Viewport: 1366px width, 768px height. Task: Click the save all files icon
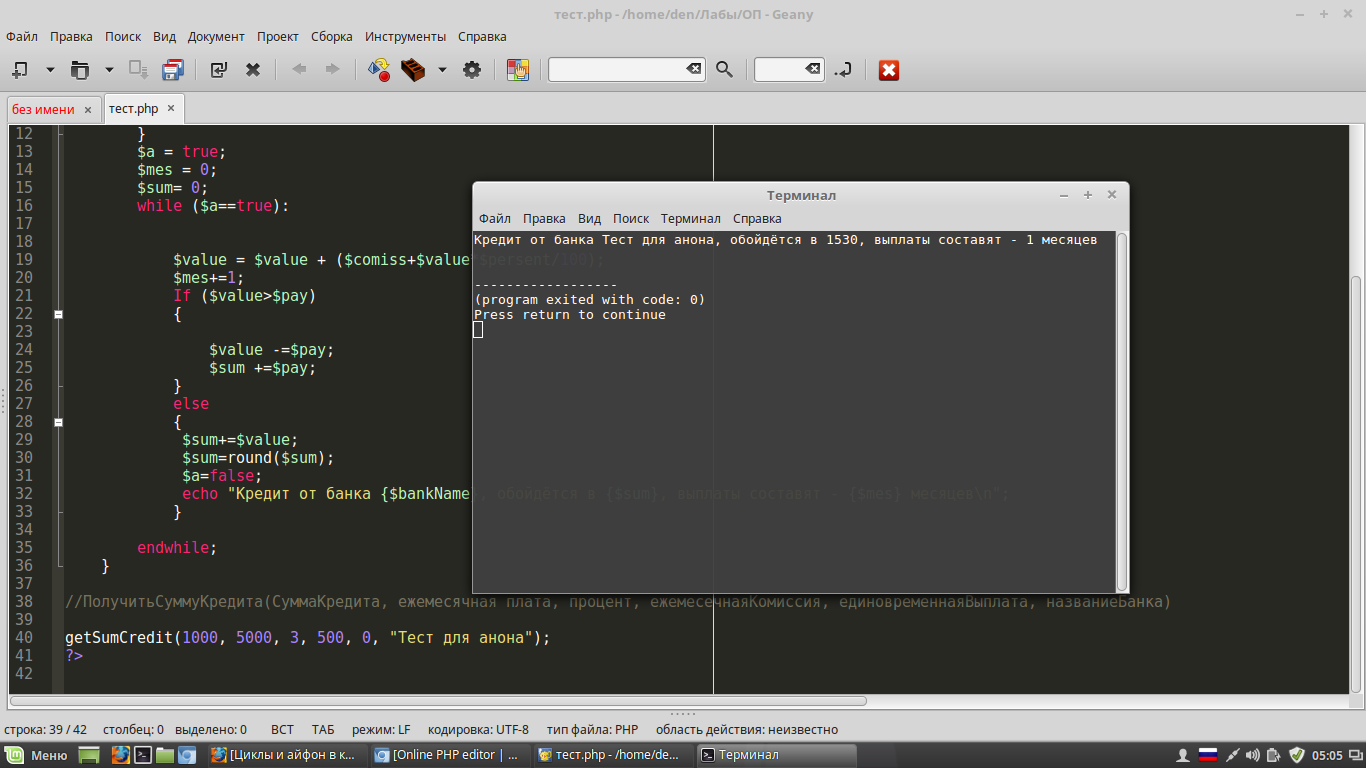tap(173, 70)
